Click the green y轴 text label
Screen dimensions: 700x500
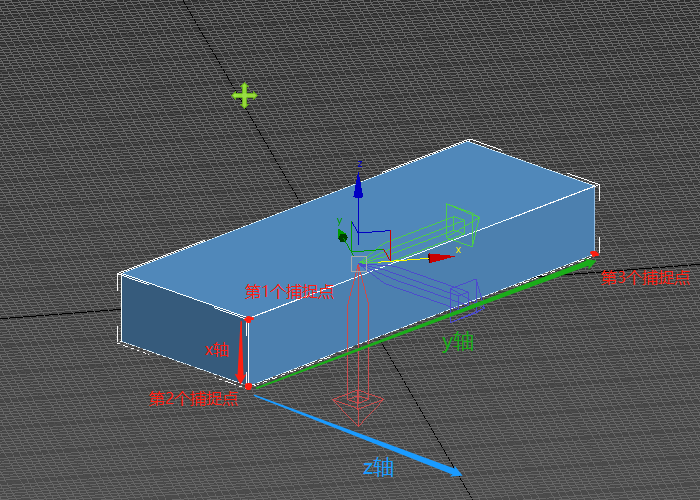pos(458,342)
